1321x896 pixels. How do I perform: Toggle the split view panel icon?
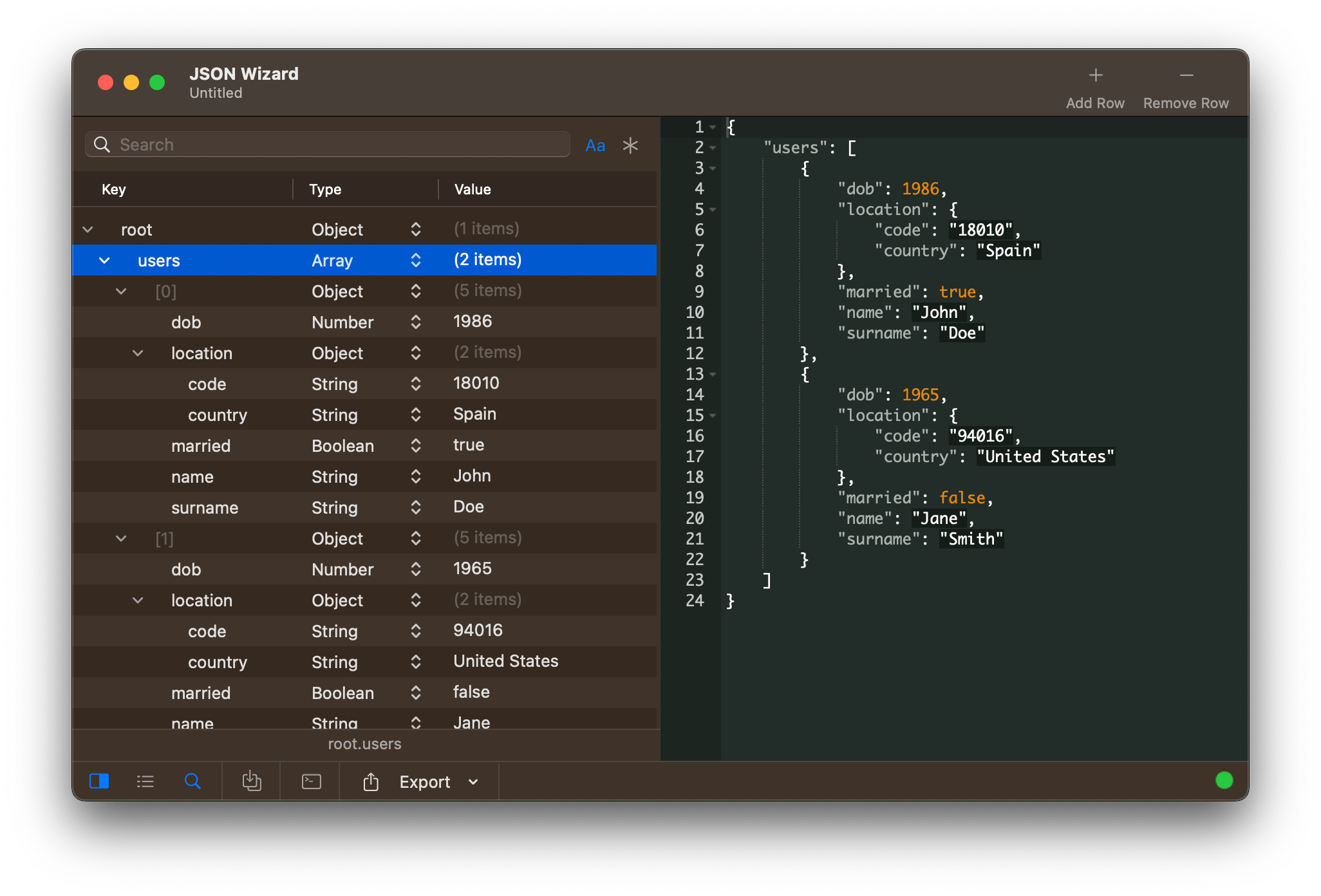point(99,781)
